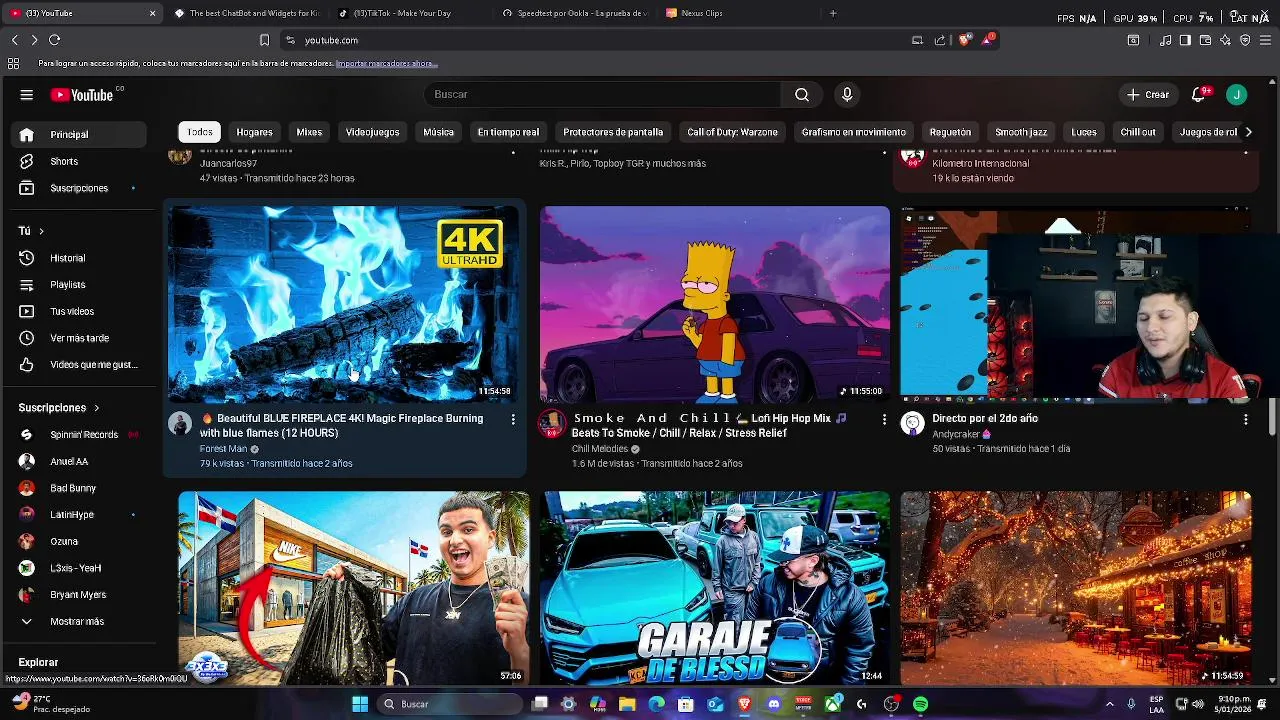This screenshot has height=720, width=1280.
Task: Toggle the browser sidebar panel icon
Action: (x=1185, y=40)
